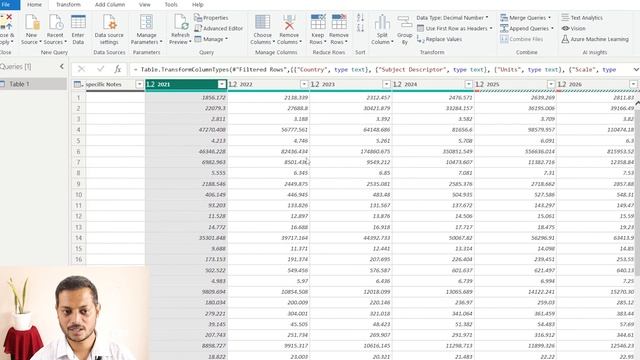
Task: Select the Table 1 query
Action: [x=33, y=84]
